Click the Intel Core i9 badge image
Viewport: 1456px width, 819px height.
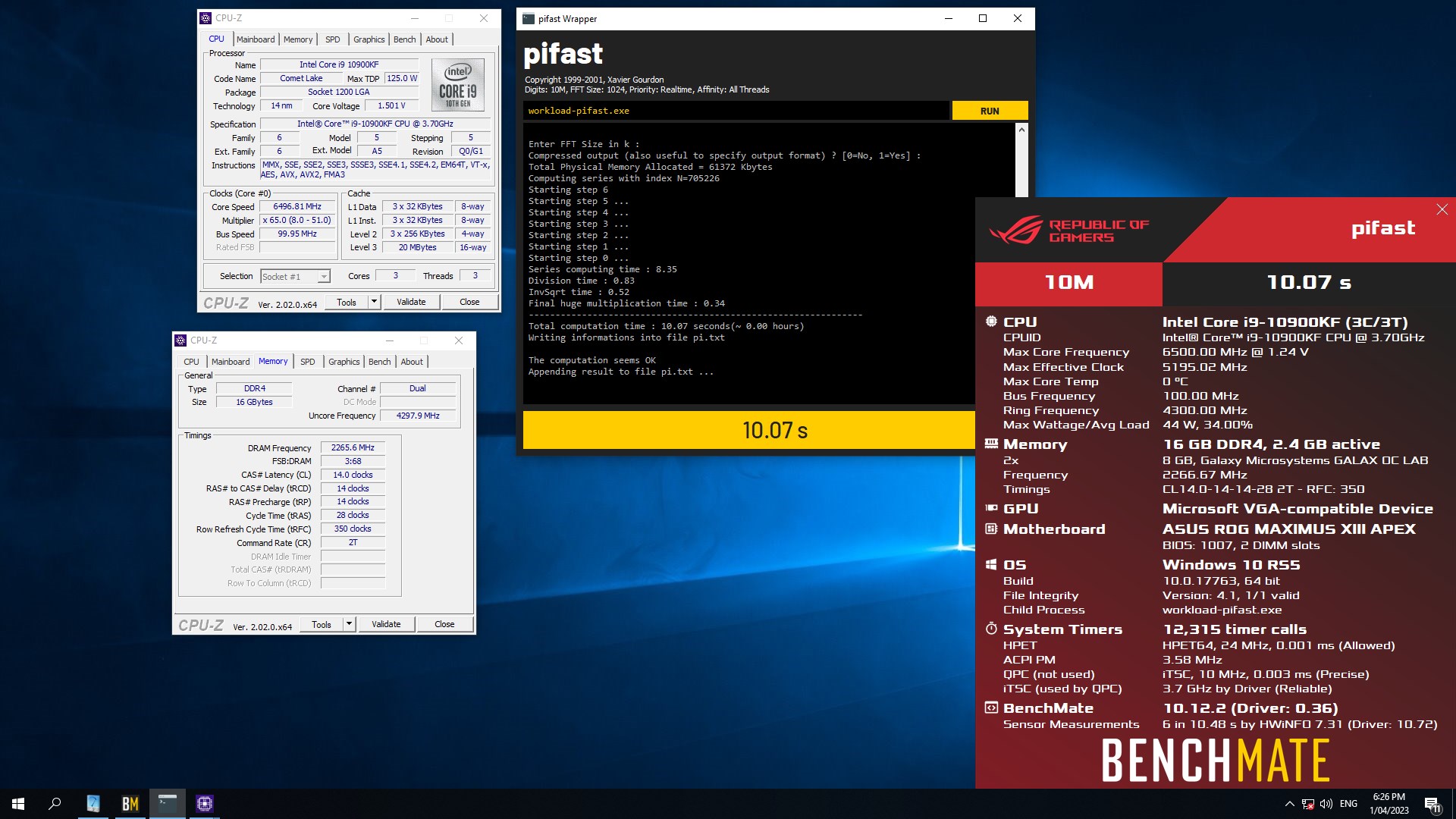coord(458,85)
